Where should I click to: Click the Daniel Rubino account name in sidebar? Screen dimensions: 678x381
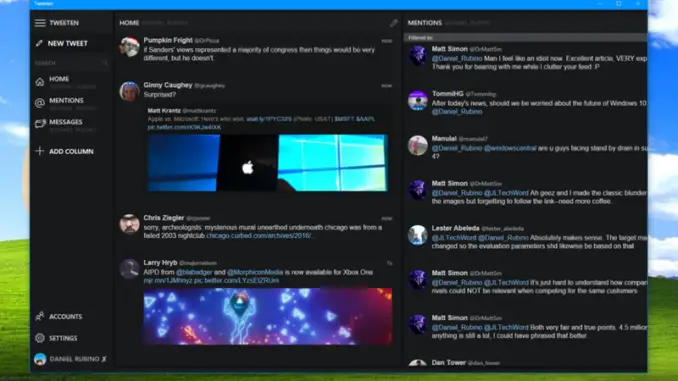74,359
